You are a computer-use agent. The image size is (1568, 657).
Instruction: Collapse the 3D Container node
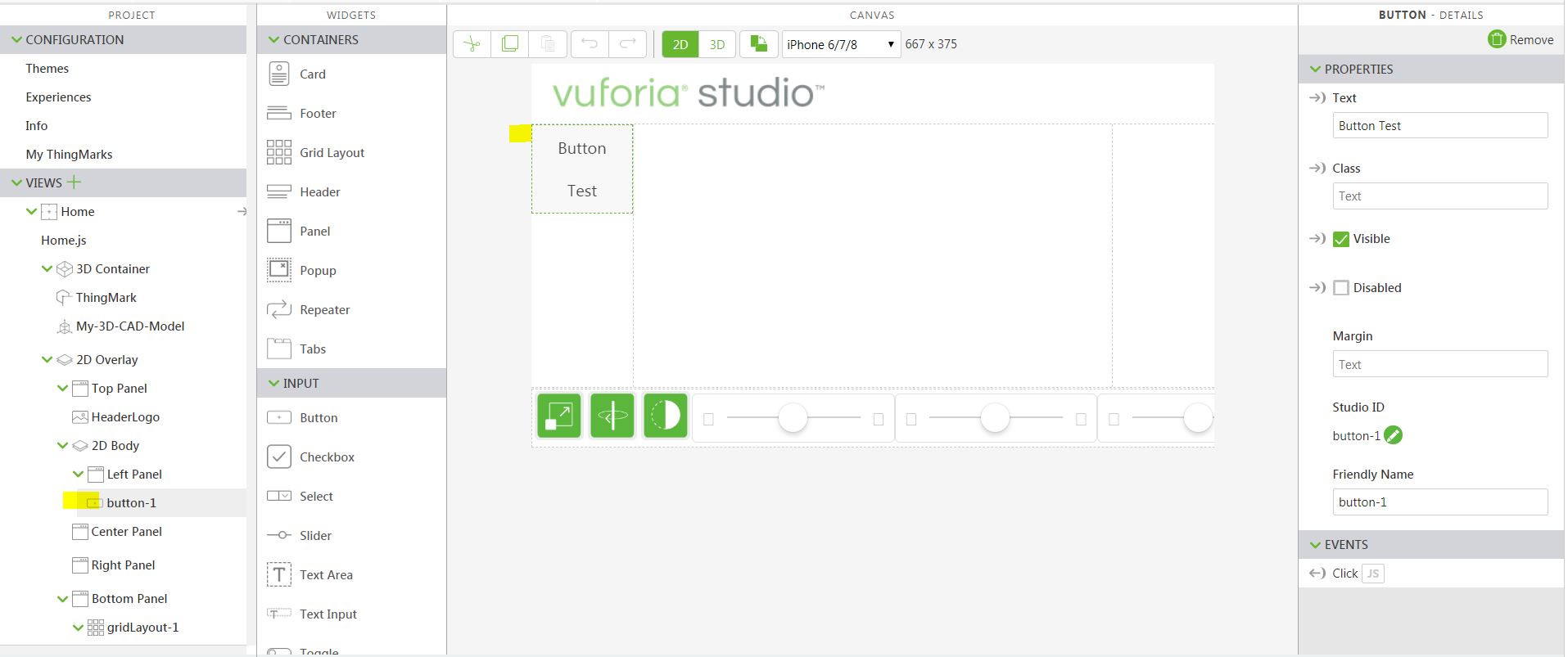[47, 269]
